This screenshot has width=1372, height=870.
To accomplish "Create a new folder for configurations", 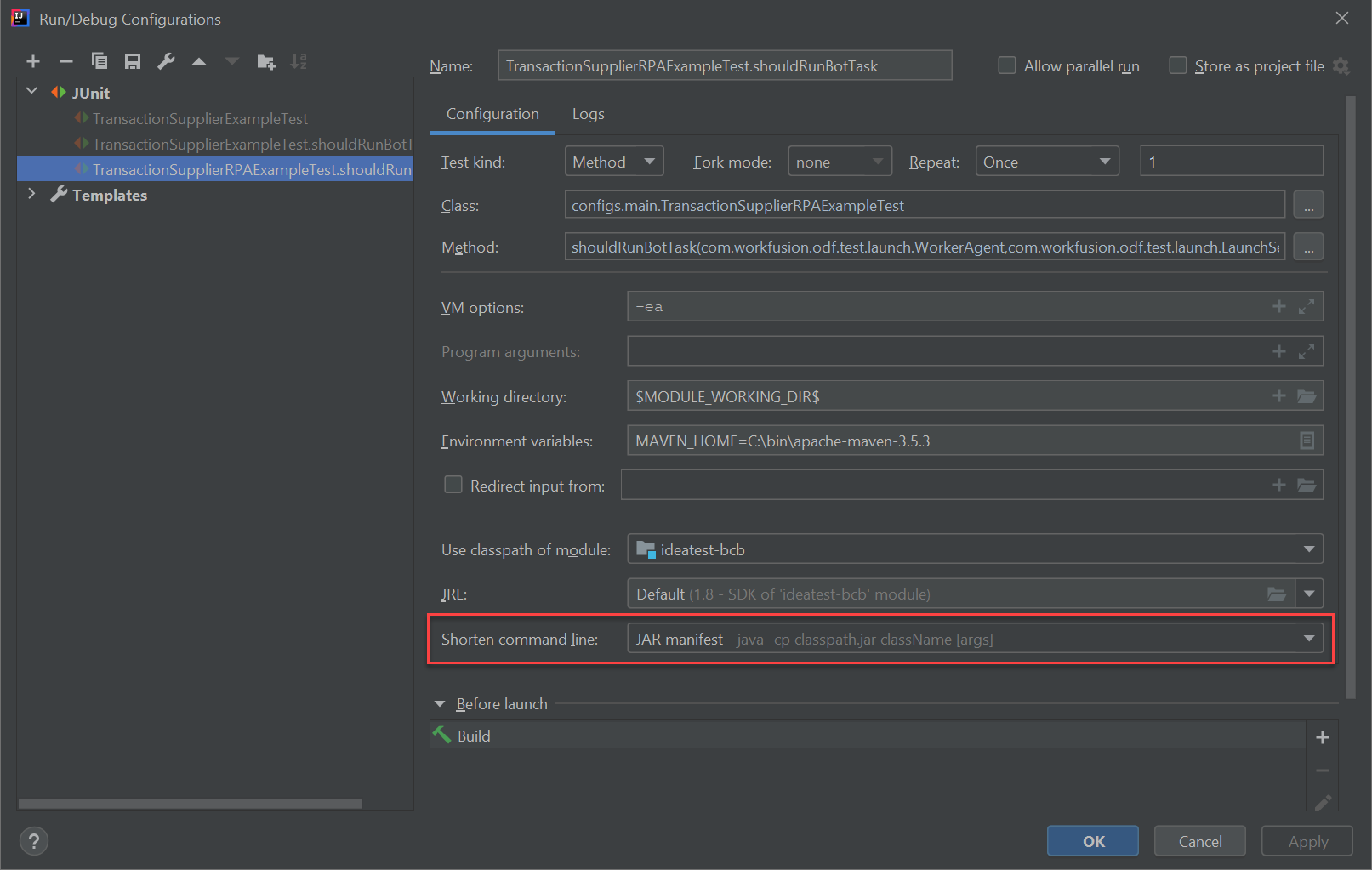I will (266, 61).
